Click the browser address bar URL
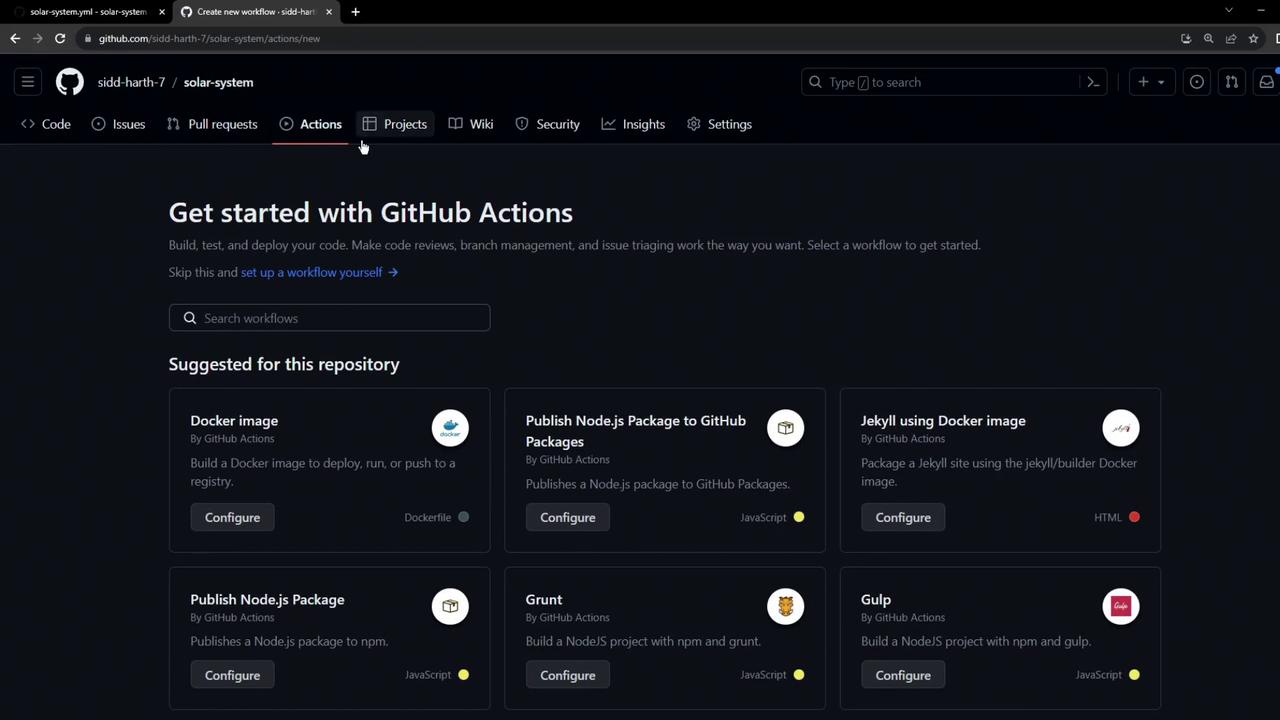Screen dimensions: 1280x720 (x=209, y=38)
